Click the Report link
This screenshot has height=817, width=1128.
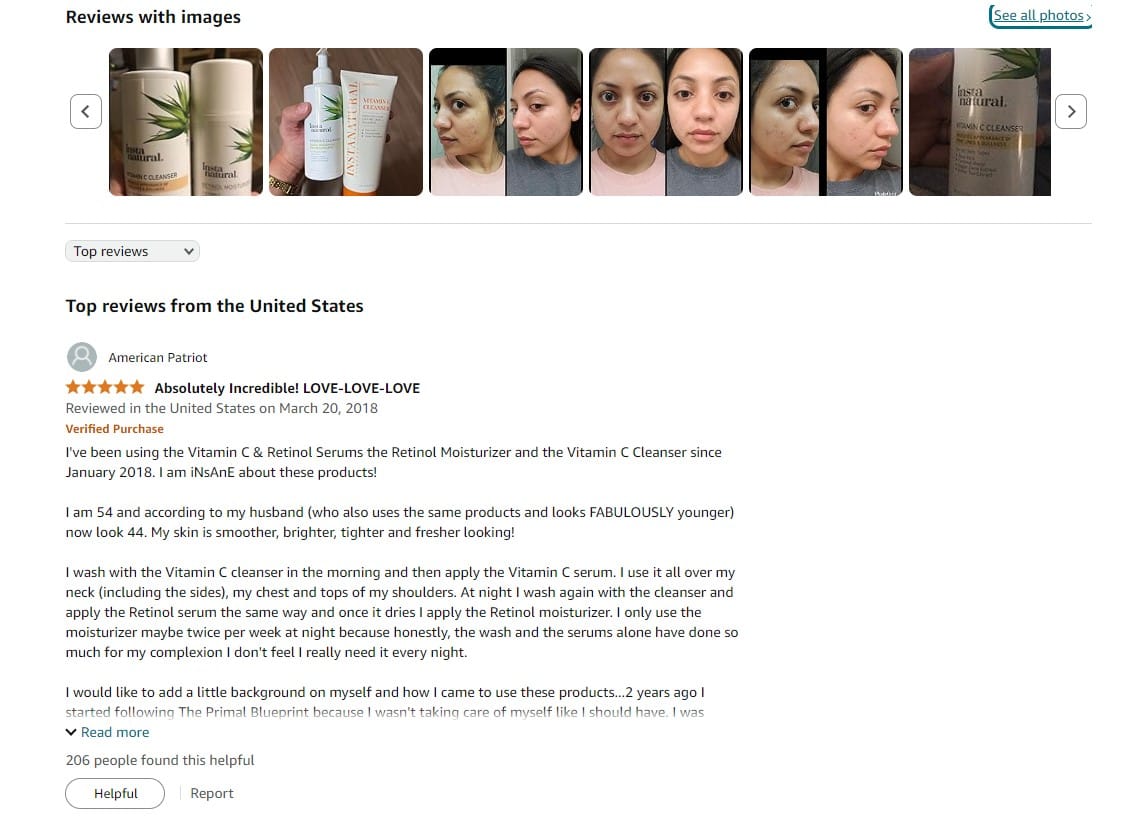click(212, 793)
